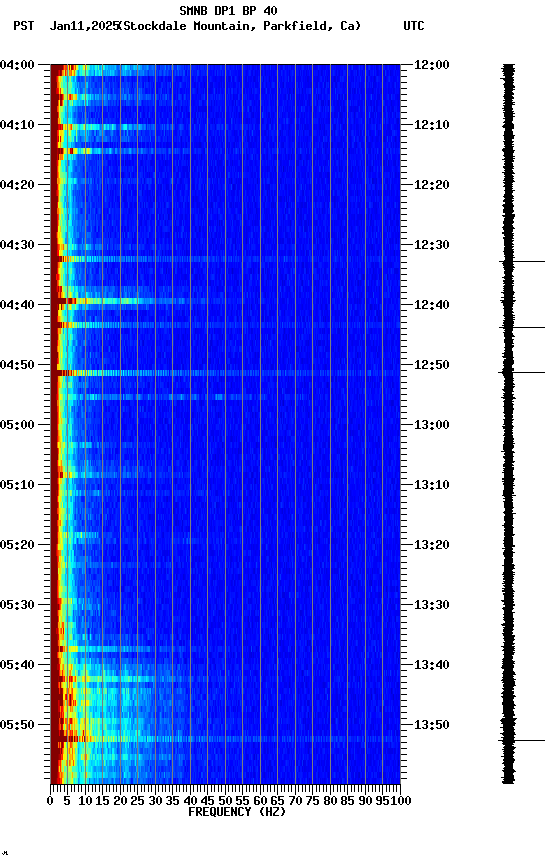Image resolution: width=552 pixels, height=864 pixels.
Task: Click the PST time label 05:10
Action: click(17, 485)
